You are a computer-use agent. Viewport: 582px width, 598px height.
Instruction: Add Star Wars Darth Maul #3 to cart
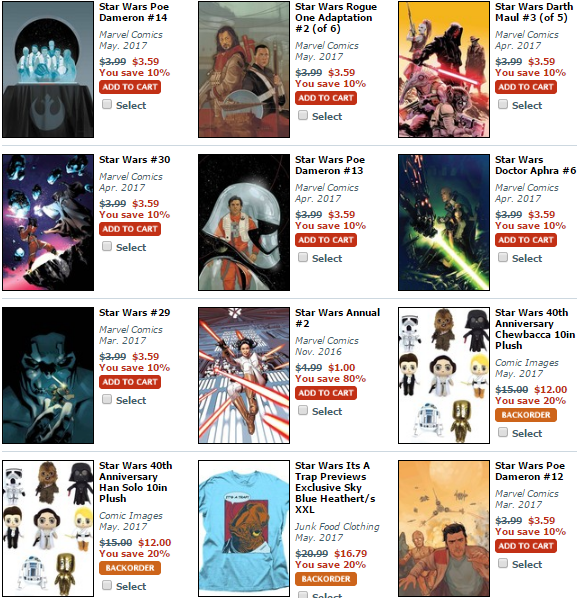coord(526,87)
